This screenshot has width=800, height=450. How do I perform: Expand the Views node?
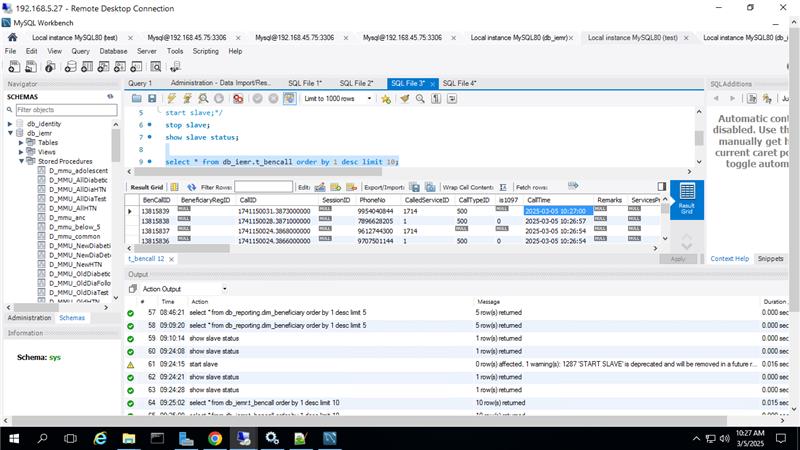point(21,152)
